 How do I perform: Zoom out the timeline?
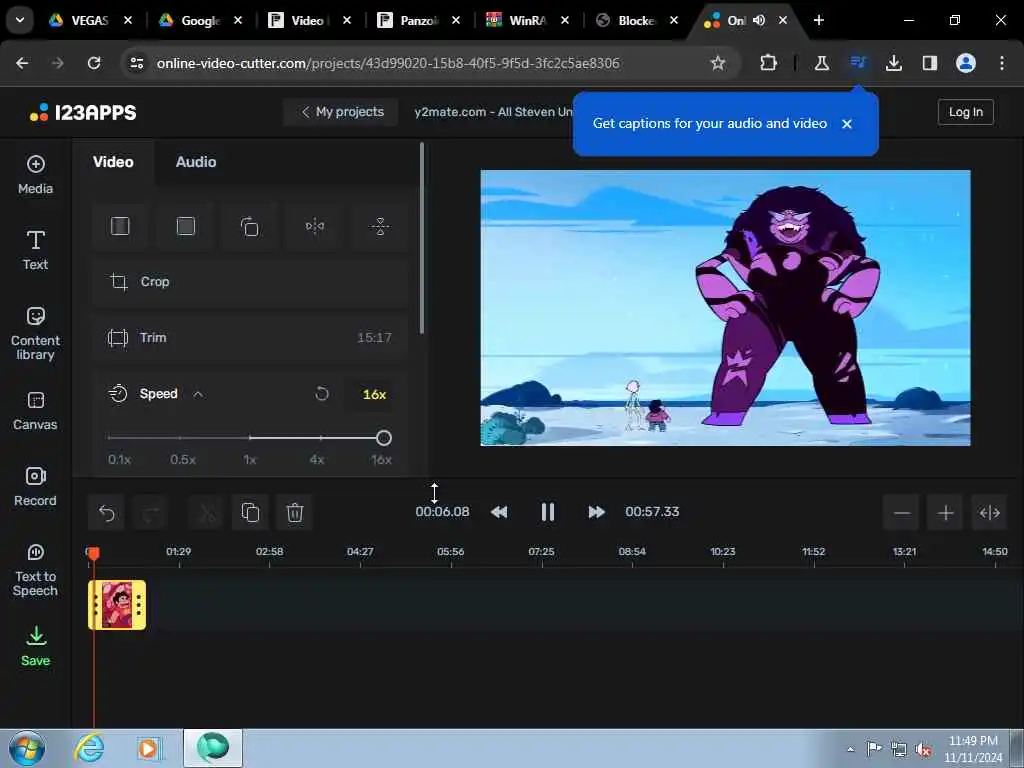(x=901, y=513)
